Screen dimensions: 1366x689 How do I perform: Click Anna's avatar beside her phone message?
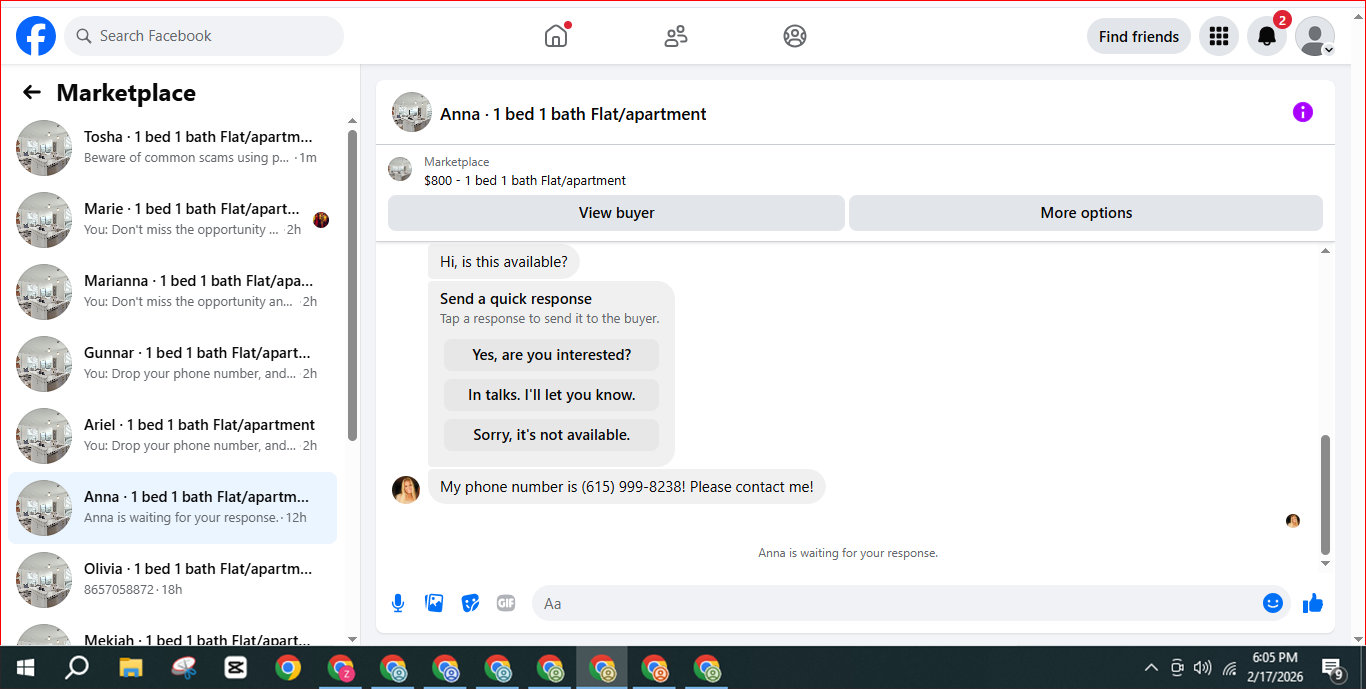(406, 489)
